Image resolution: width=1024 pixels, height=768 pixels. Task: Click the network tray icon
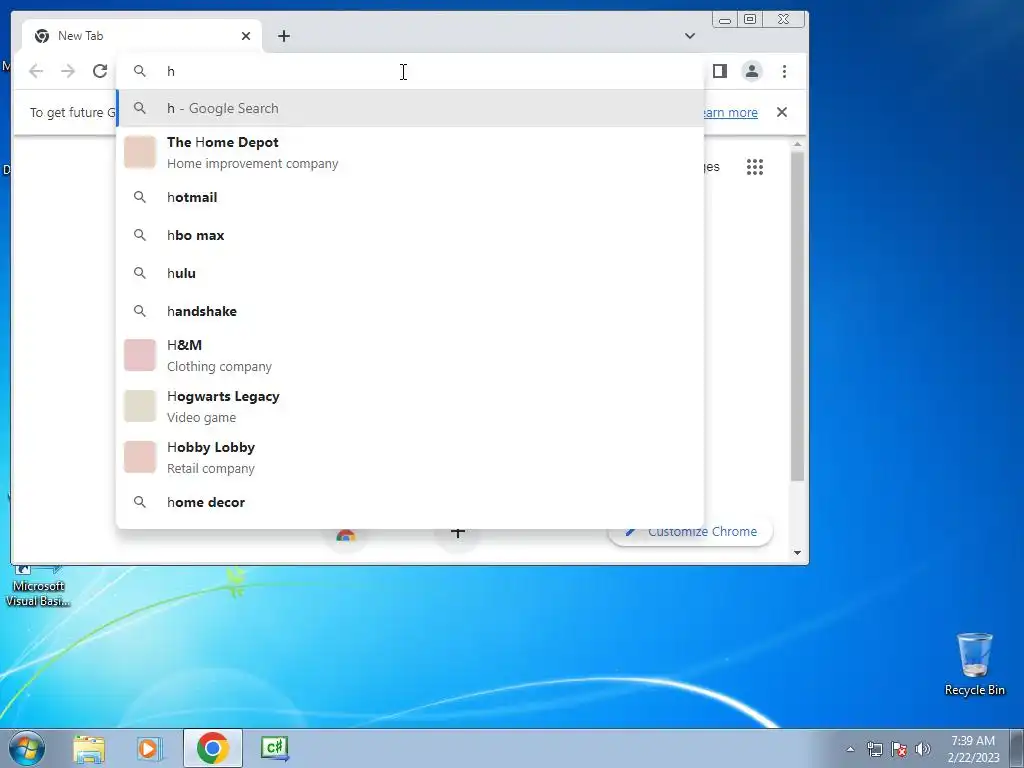click(874, 749)
